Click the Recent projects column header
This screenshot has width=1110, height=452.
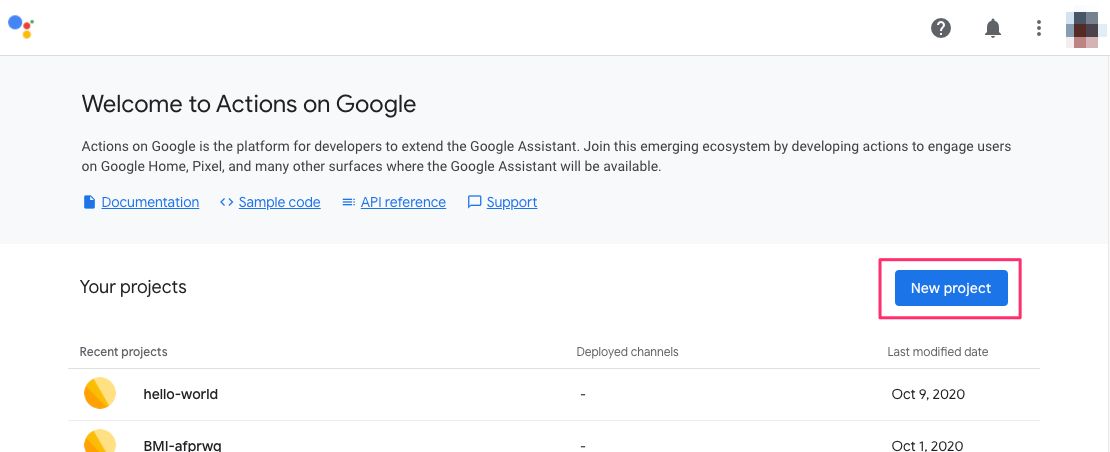point(124,352)
